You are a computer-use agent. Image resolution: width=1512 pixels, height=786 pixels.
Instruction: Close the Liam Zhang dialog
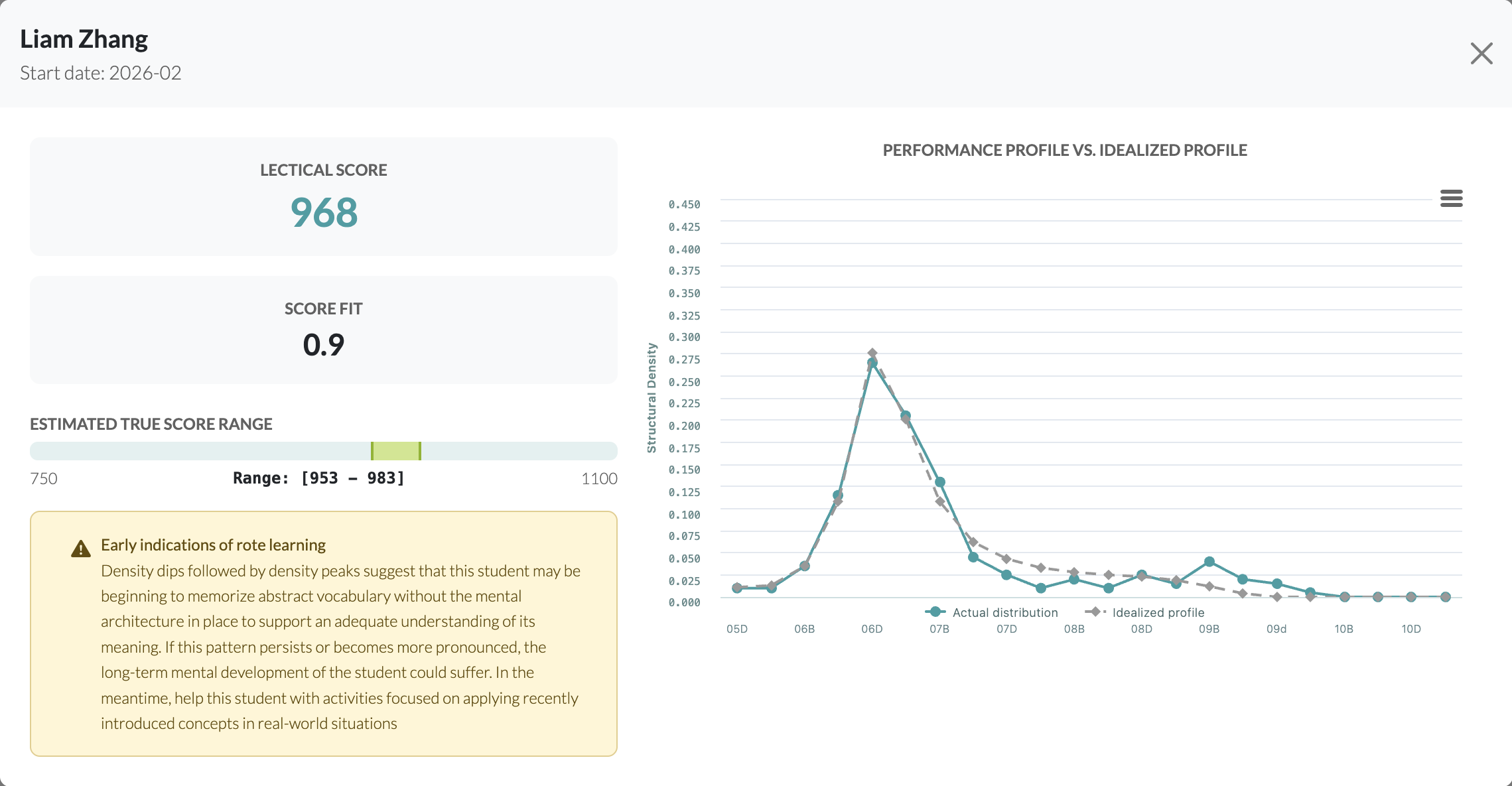(1481, 53)
